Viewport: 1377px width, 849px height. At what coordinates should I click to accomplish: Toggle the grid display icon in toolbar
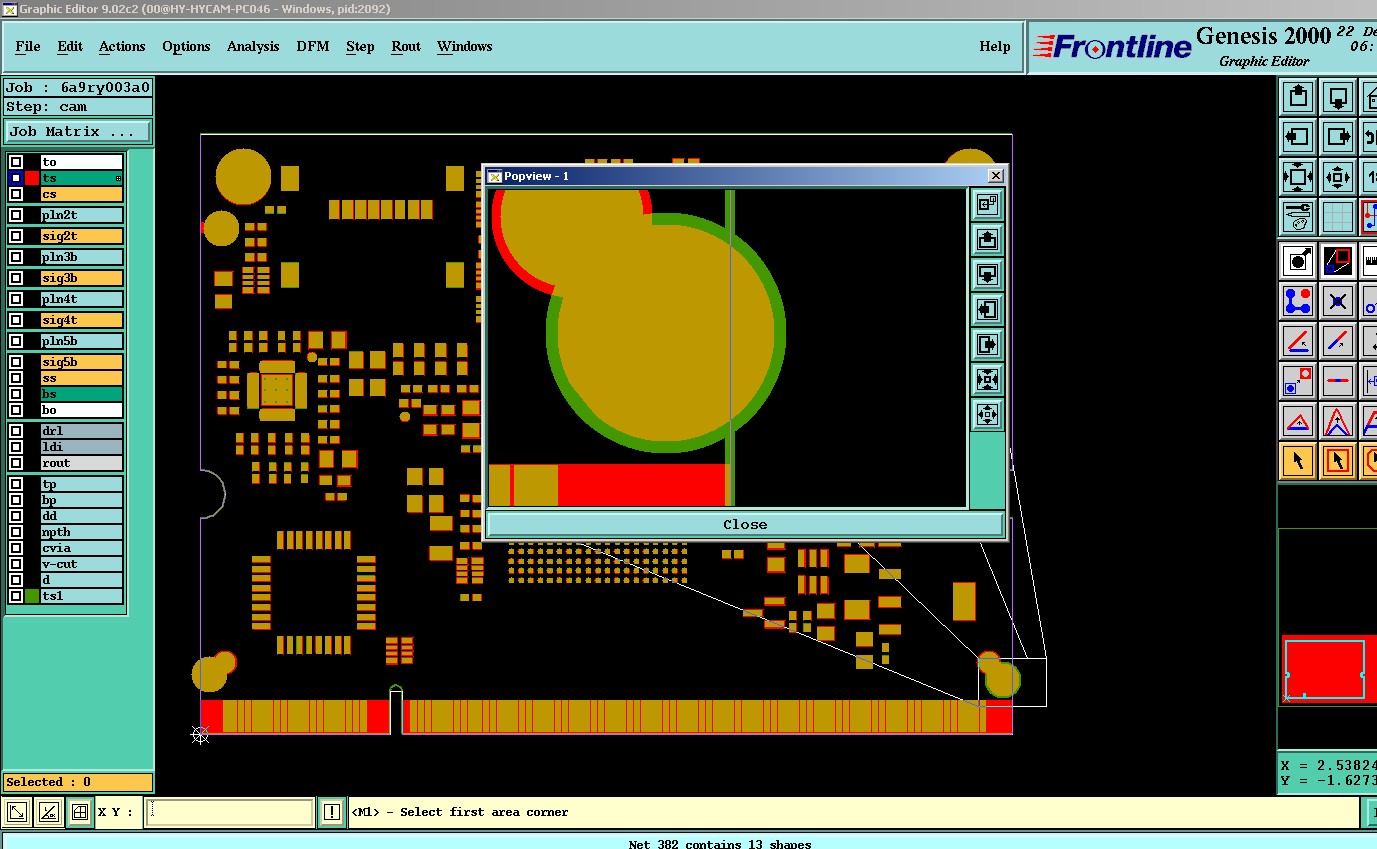1338,216
